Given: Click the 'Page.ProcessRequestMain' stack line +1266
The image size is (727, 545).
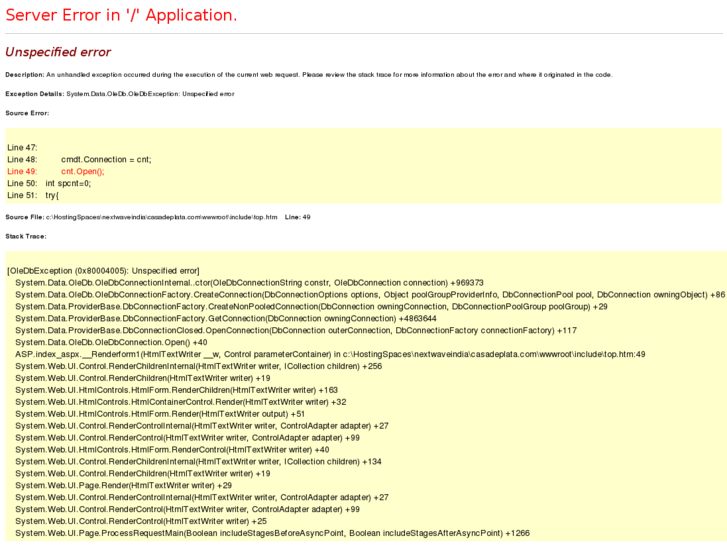Looking at the screenshot, I should click(x=273, y=533).
